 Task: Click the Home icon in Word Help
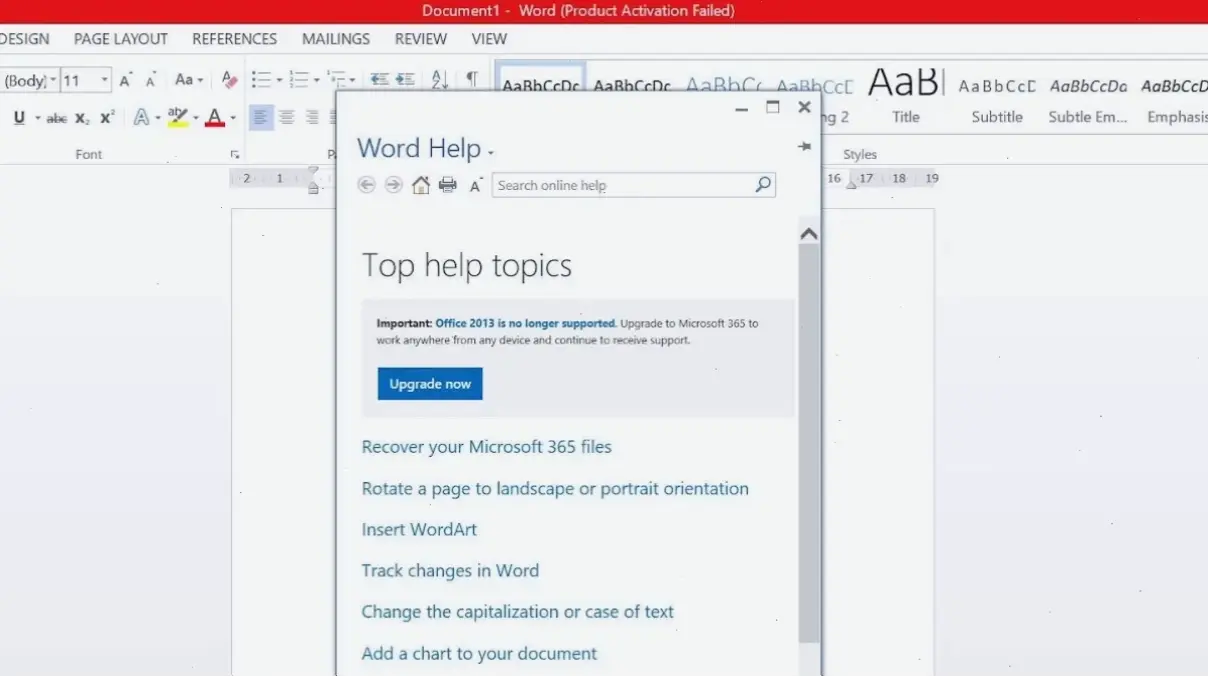421,185
